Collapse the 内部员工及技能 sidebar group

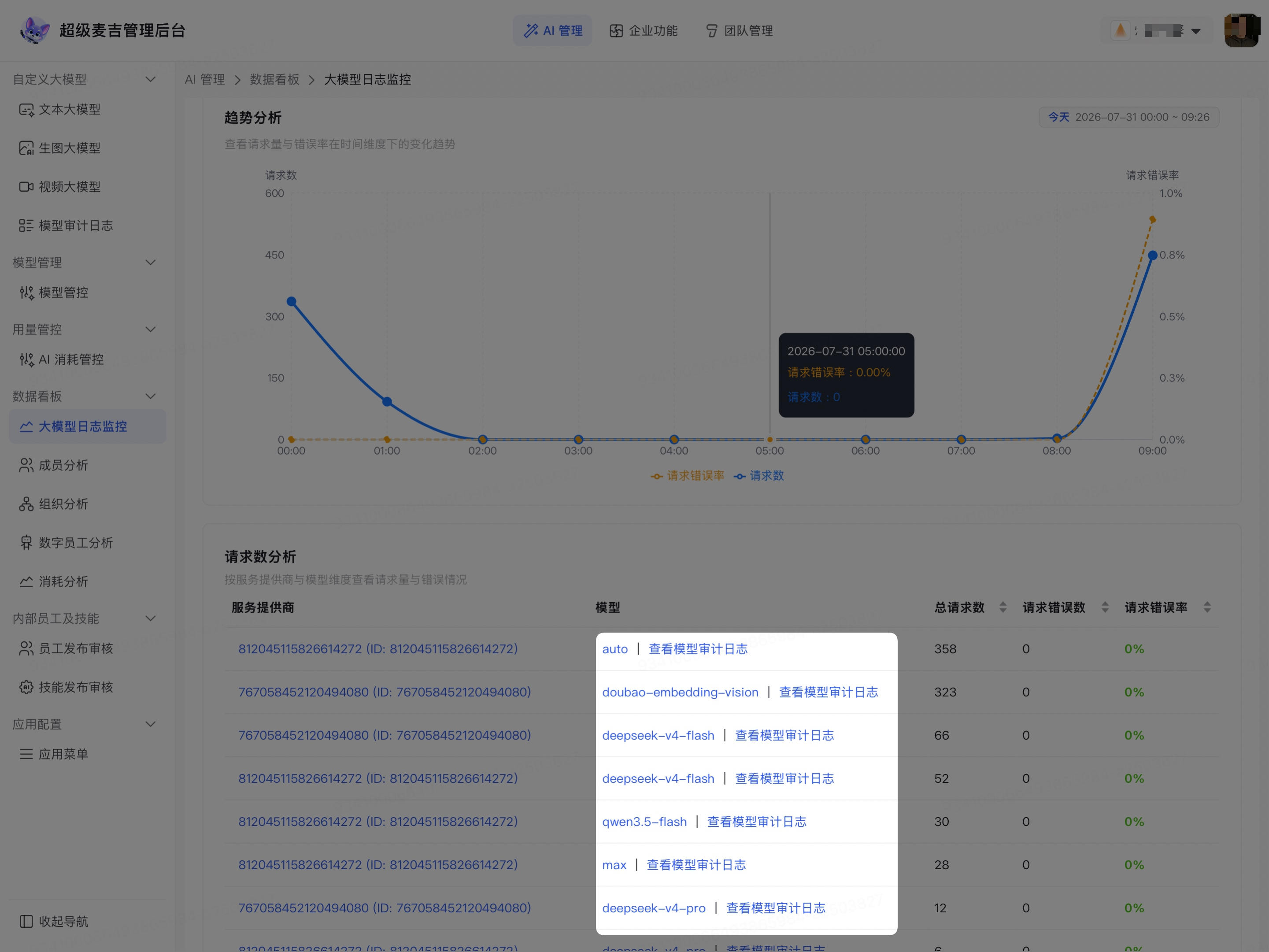[150, 618]
